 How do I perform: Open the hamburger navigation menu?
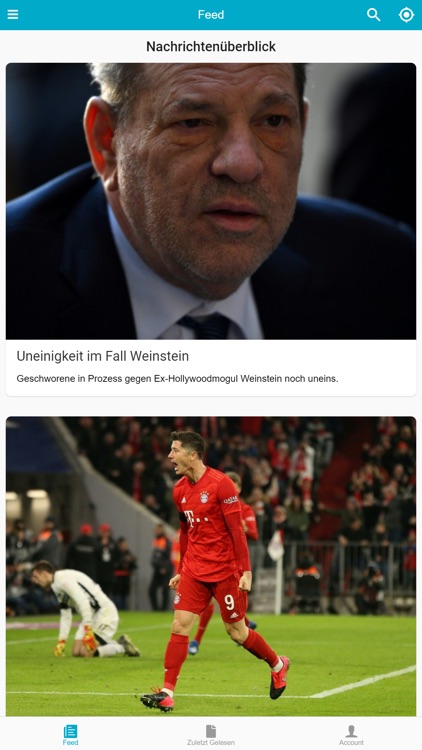click(x=13, y=14)
